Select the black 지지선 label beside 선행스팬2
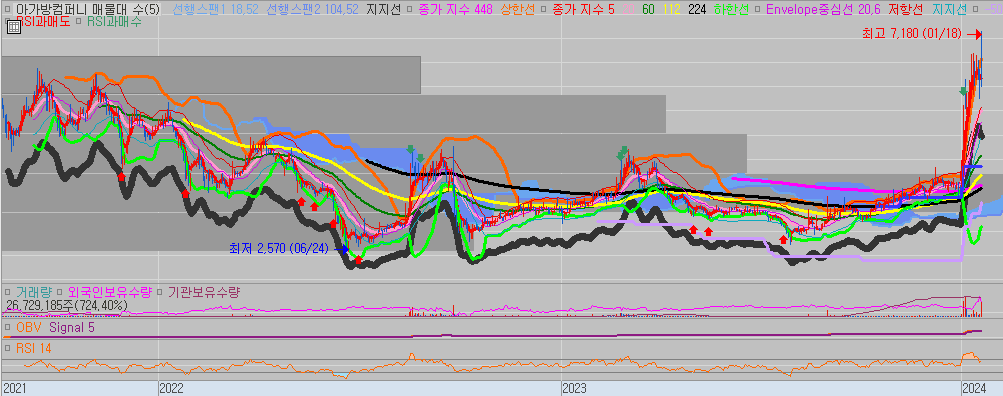Screen dimensions: 1003x396 [x=383, y=10]
